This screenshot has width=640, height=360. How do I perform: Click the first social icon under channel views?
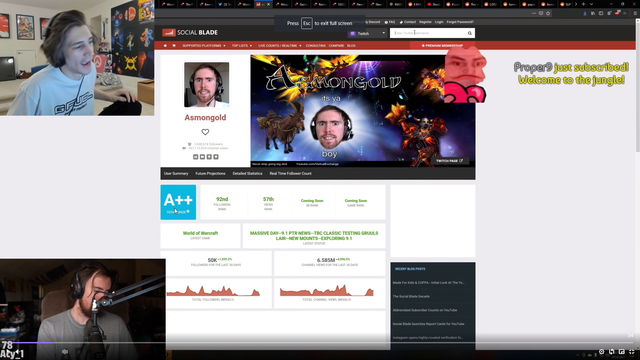pyautogui.click(x=196, y=157)
